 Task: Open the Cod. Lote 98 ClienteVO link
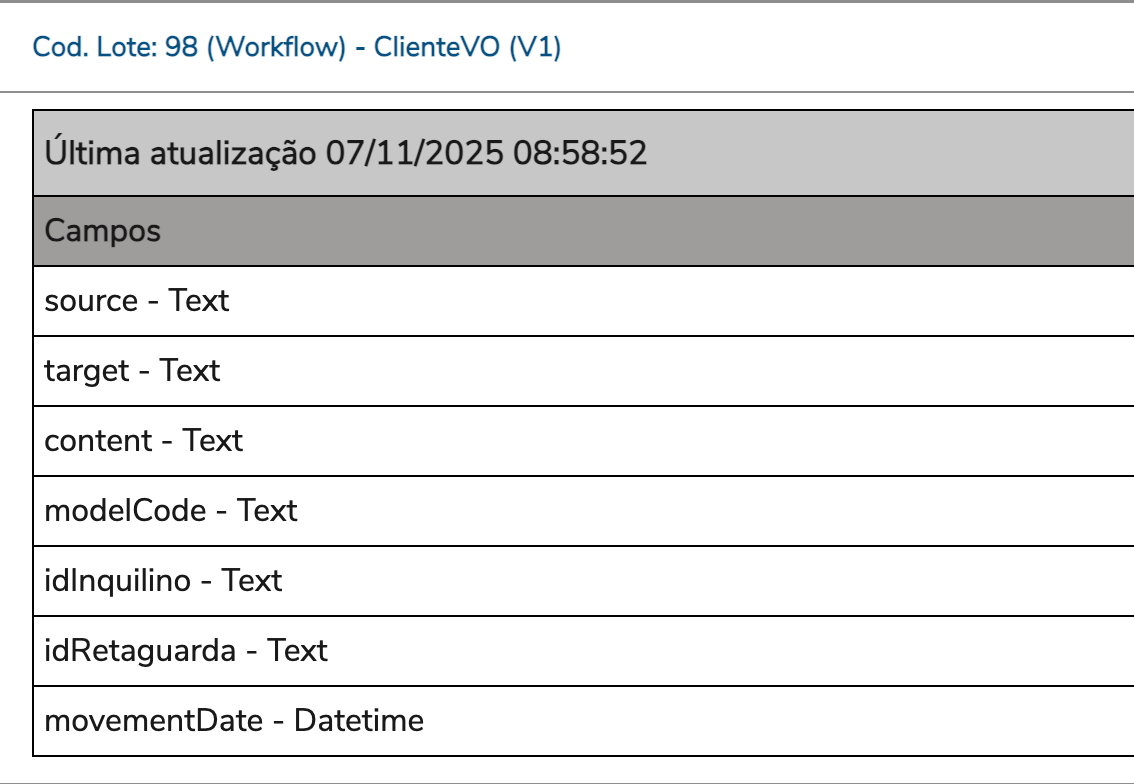(296, 48)
